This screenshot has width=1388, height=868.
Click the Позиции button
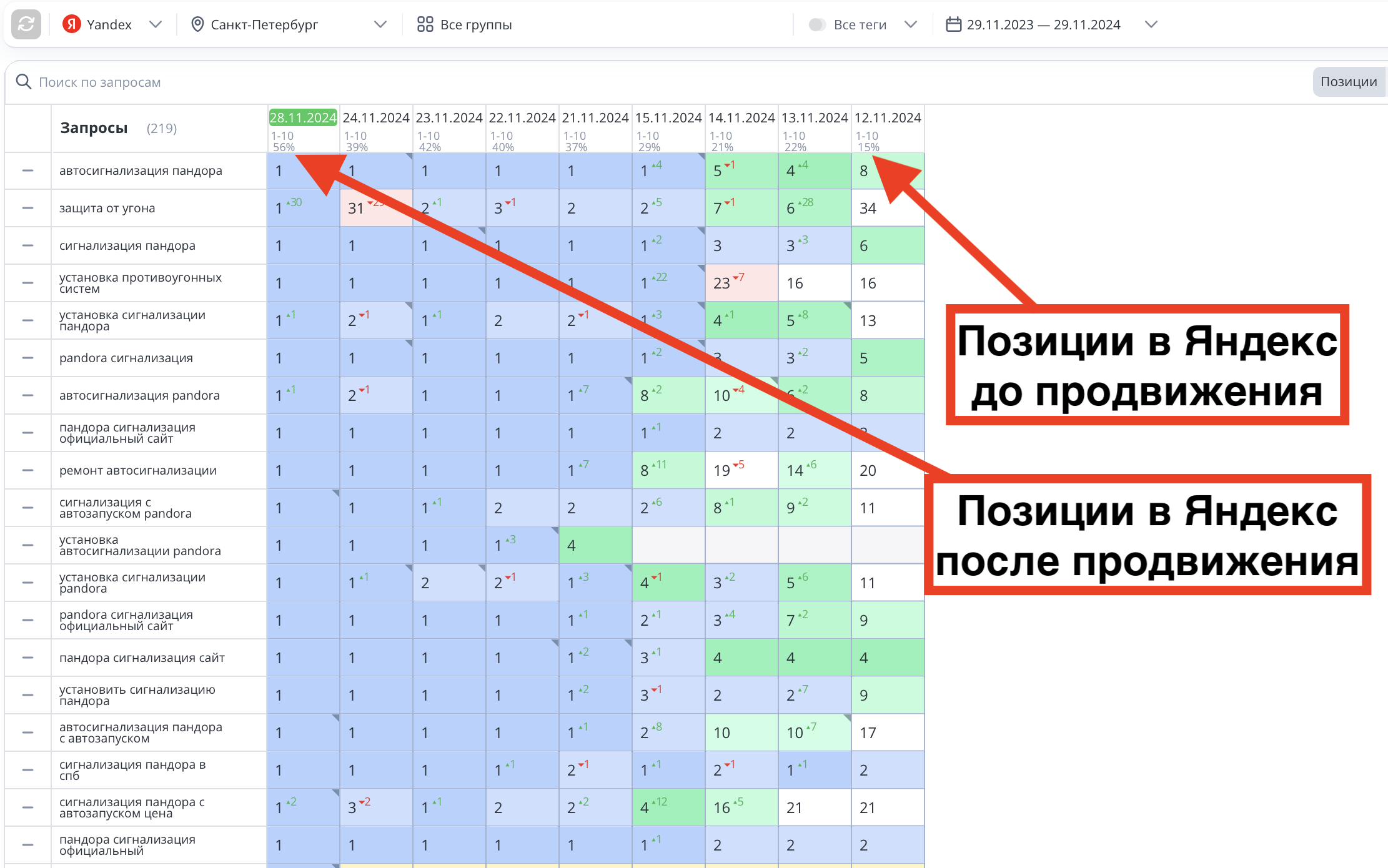pyautogui.click(x=1349, y=82)
